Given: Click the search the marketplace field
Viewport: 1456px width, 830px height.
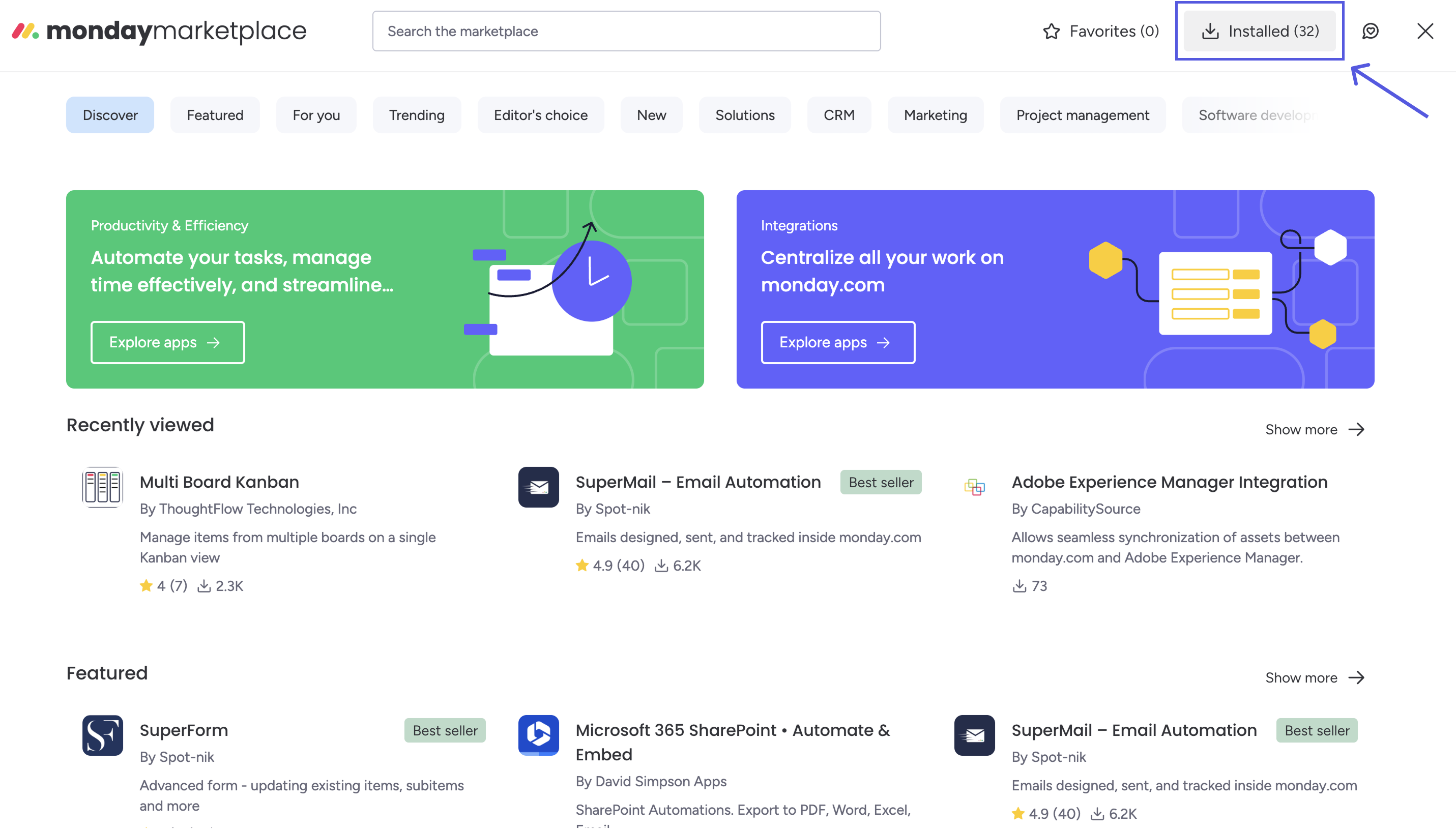Looking at the screenshot, I should pyautogui.click(x=626, y=31).
